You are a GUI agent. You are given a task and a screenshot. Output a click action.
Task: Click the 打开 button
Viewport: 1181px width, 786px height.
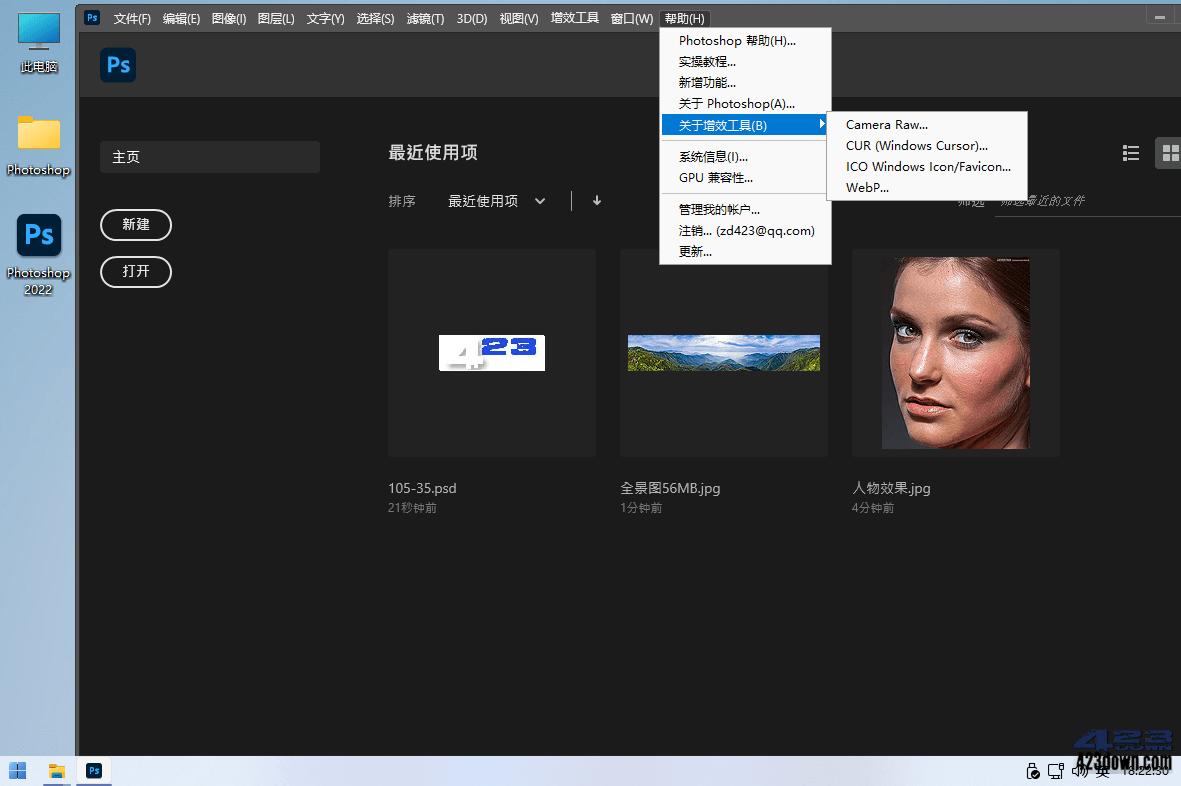[135, 271]
